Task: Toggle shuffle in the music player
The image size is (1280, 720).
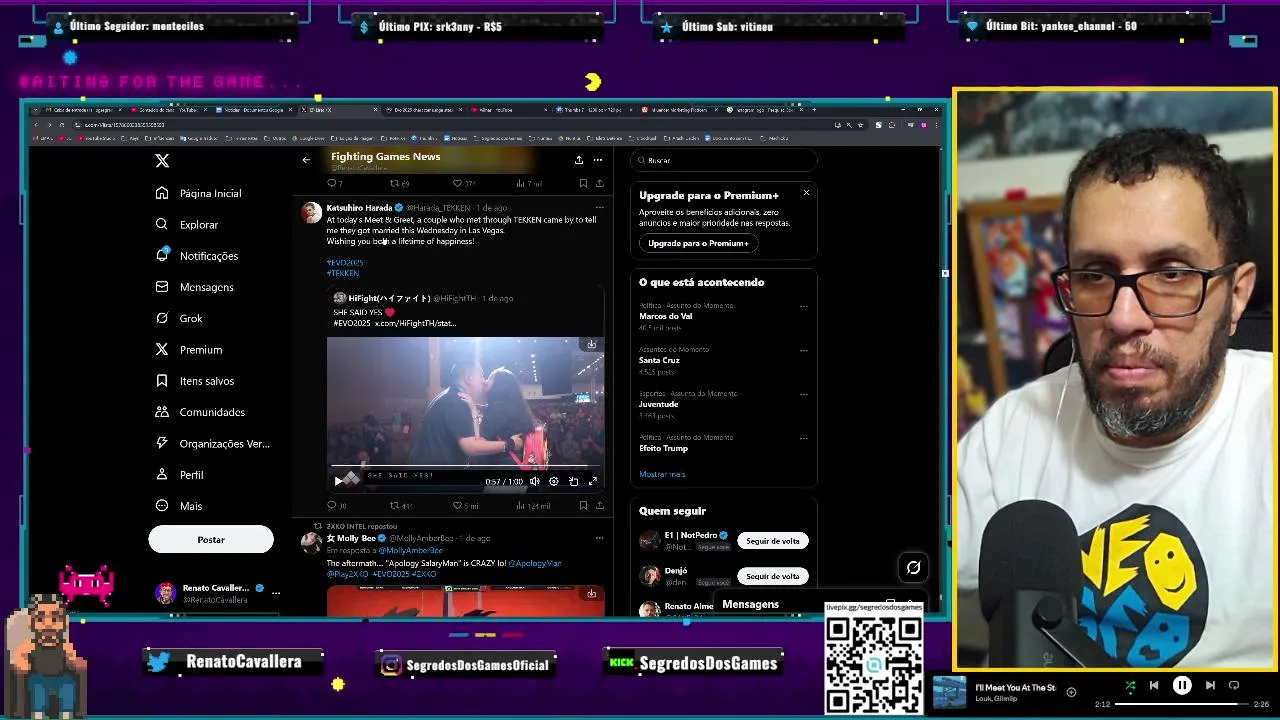Action: click(x=1130, y=686)
